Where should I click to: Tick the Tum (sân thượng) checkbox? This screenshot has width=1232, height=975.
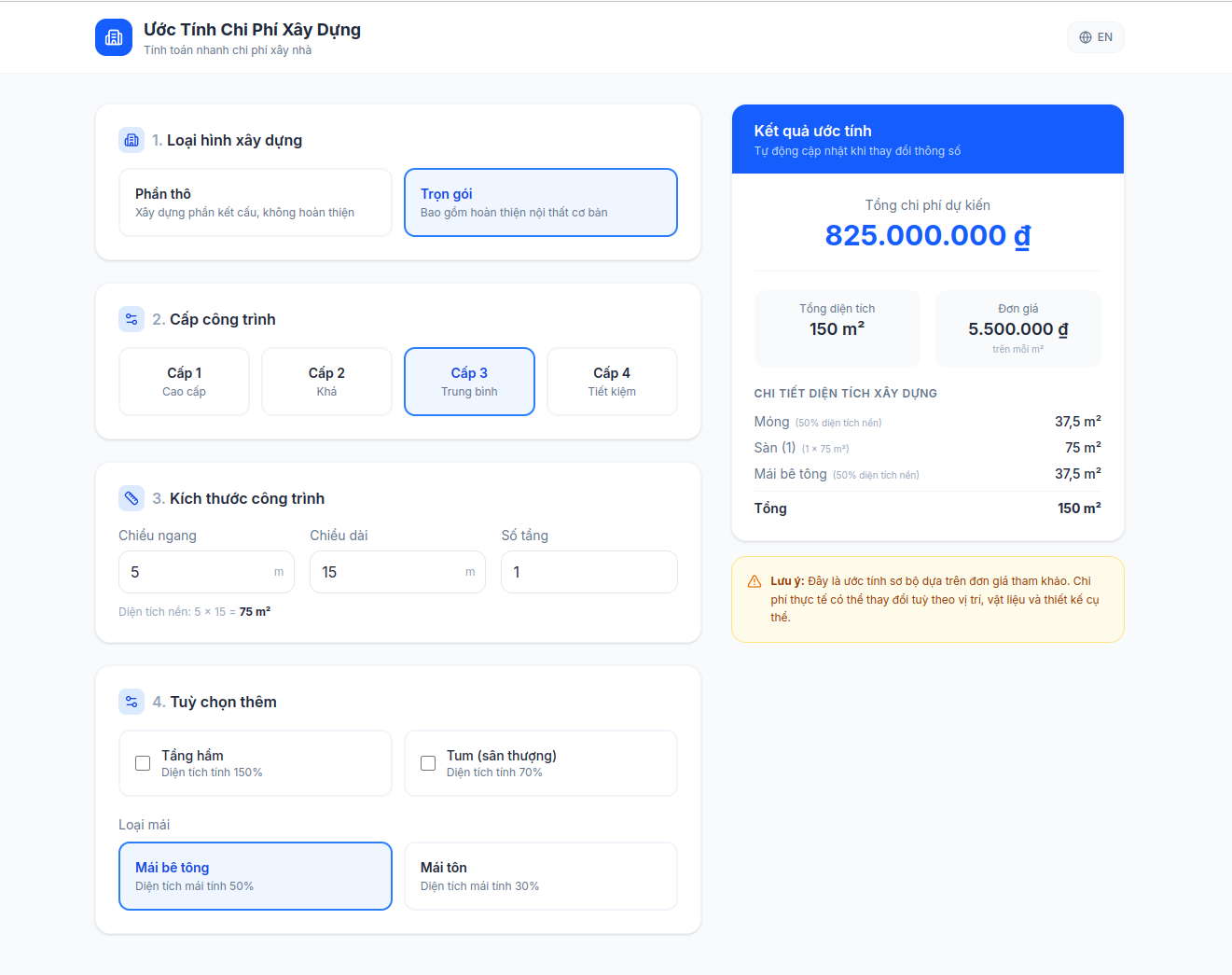428,763
